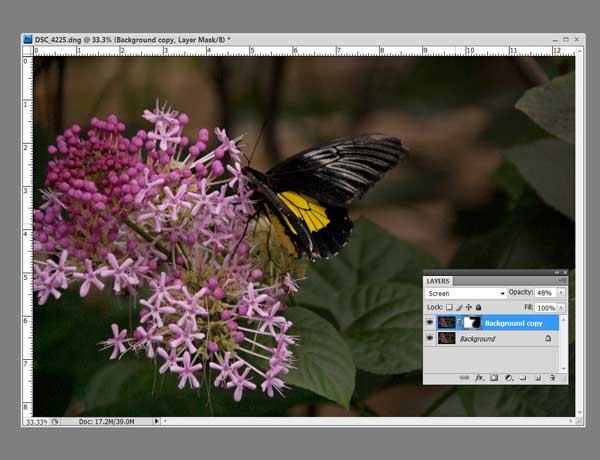The height and width of the screenshot is (460, 600).
Task: Close the Layers panel with X
Action: [x=564, y=272]
